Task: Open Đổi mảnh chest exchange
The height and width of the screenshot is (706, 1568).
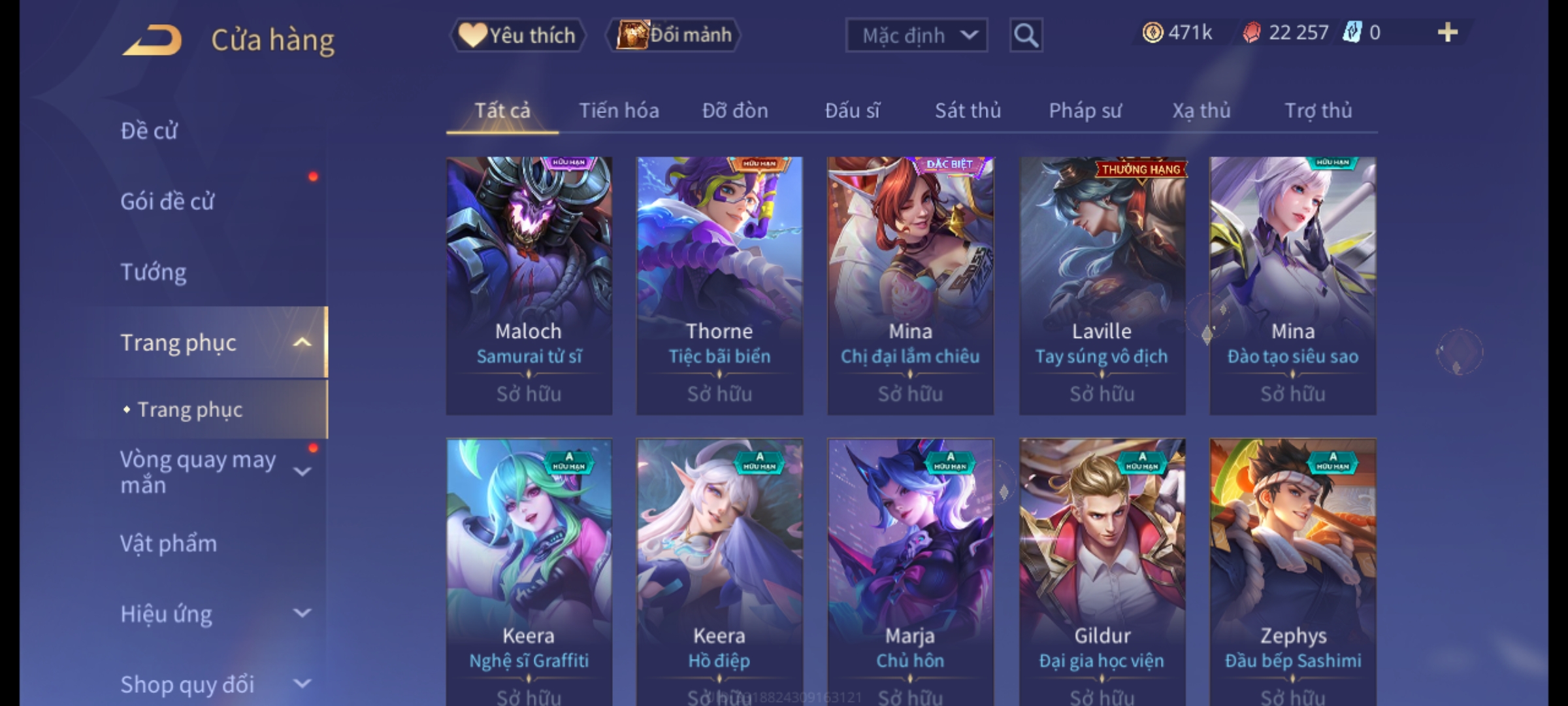Action: [673, 35]
